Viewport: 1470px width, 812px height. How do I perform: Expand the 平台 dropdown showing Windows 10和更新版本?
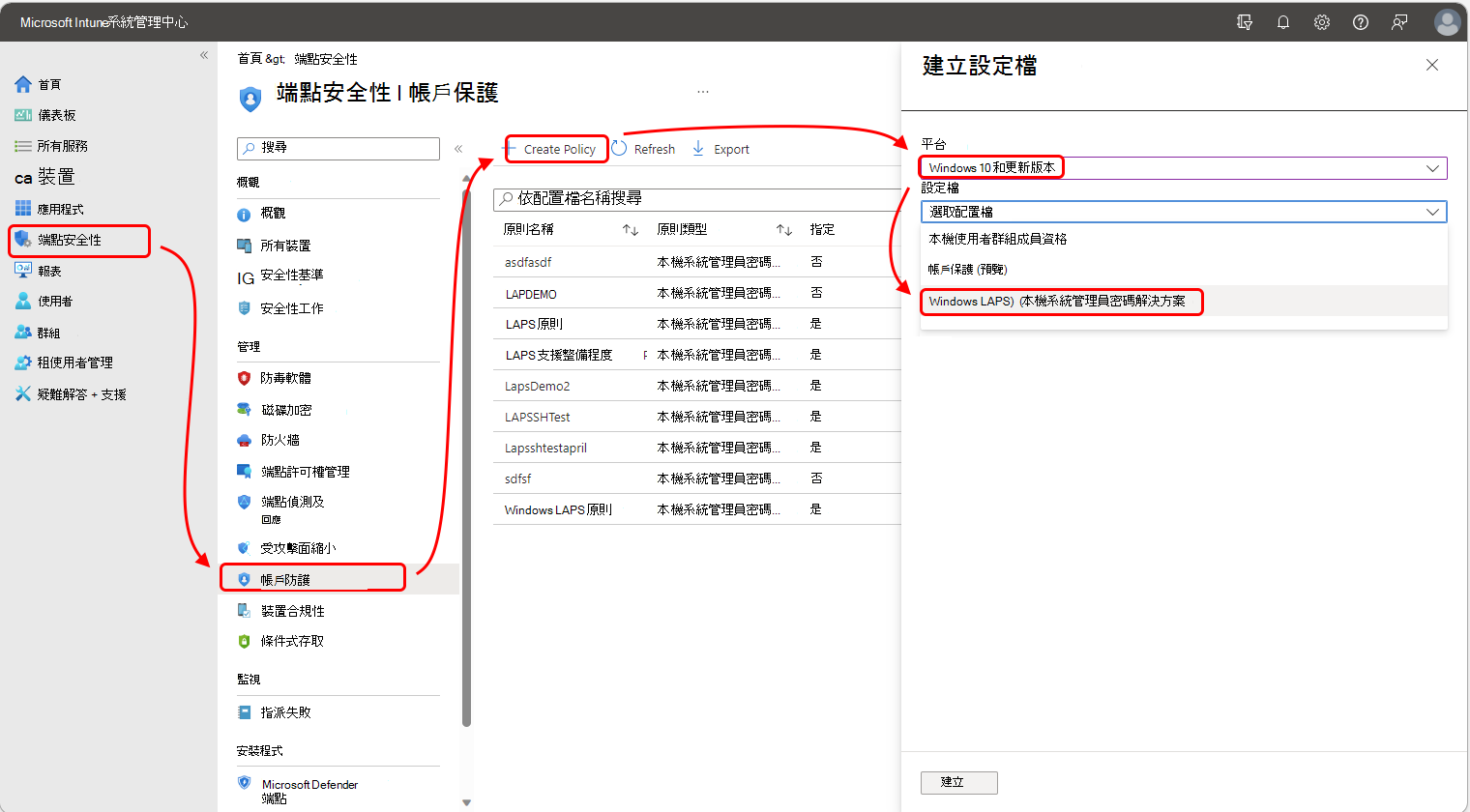click(x=1184, y=167)
